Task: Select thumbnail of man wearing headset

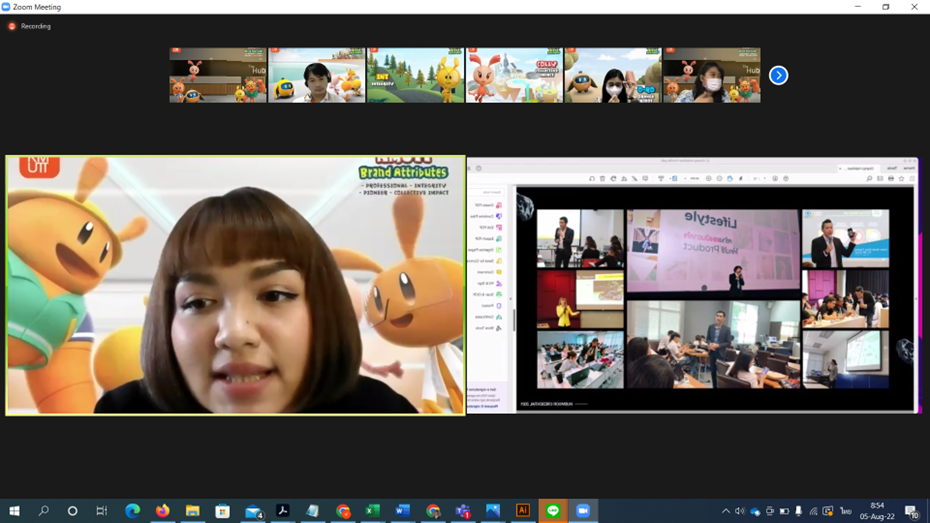Action: tap(317, 75)
